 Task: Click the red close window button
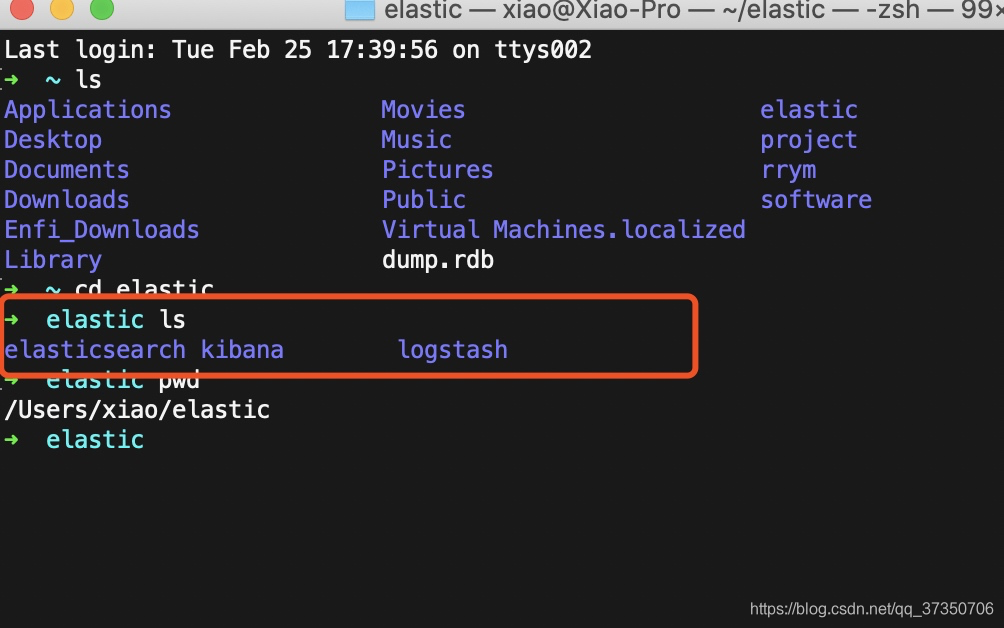[22, 8]
